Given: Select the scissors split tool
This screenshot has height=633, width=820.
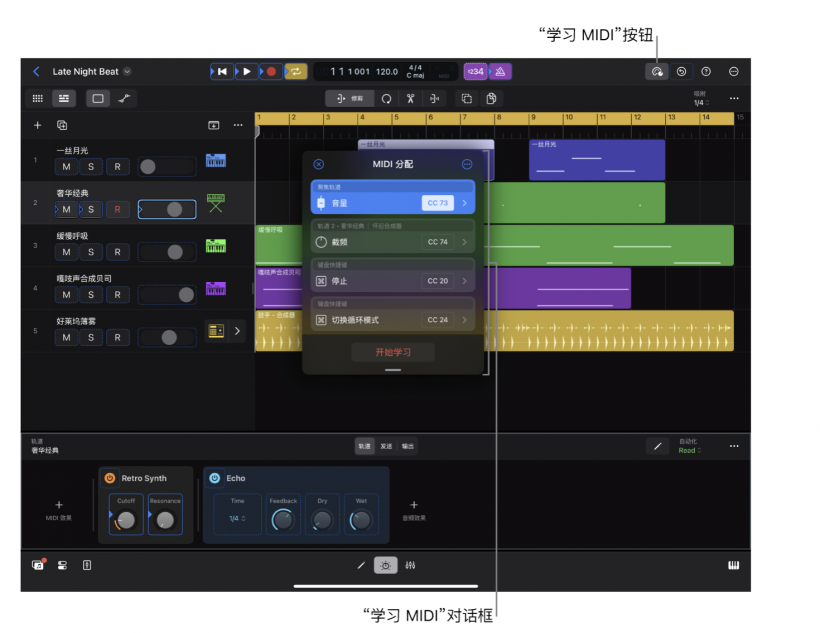Looking at the screenshot, I should click(x=410, y=98).
